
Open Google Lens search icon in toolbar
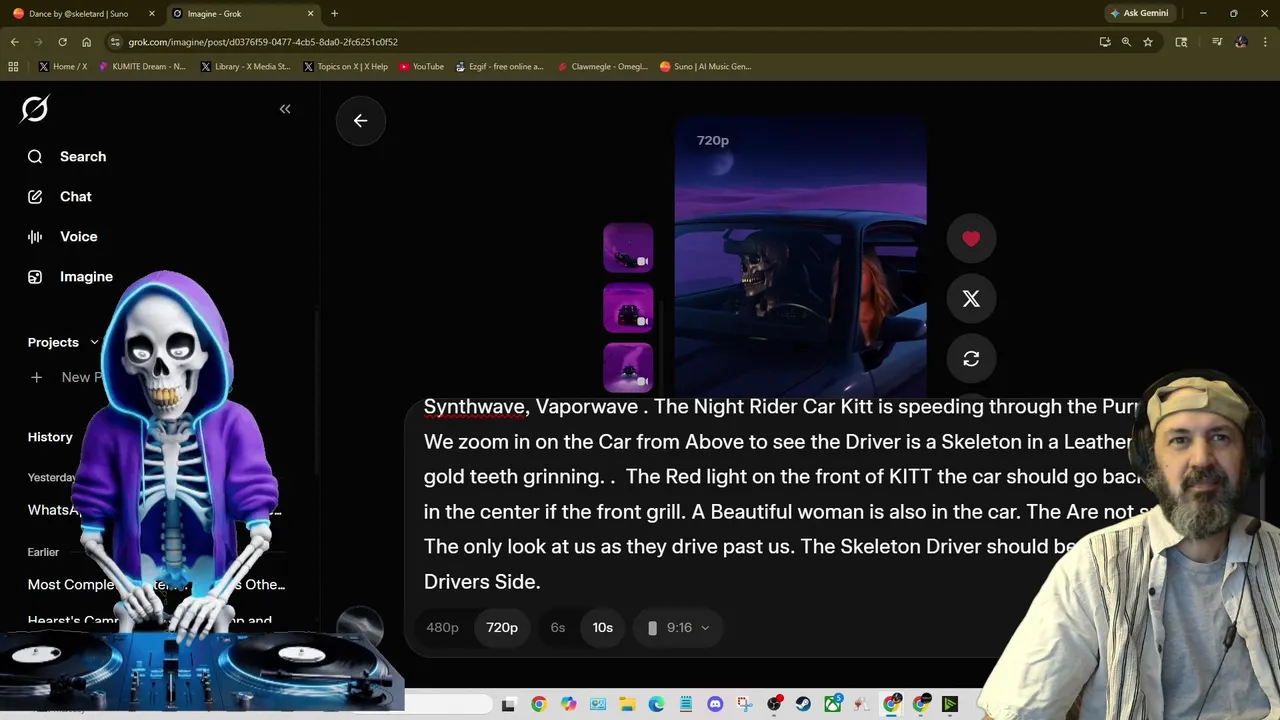click(1181, 42)
